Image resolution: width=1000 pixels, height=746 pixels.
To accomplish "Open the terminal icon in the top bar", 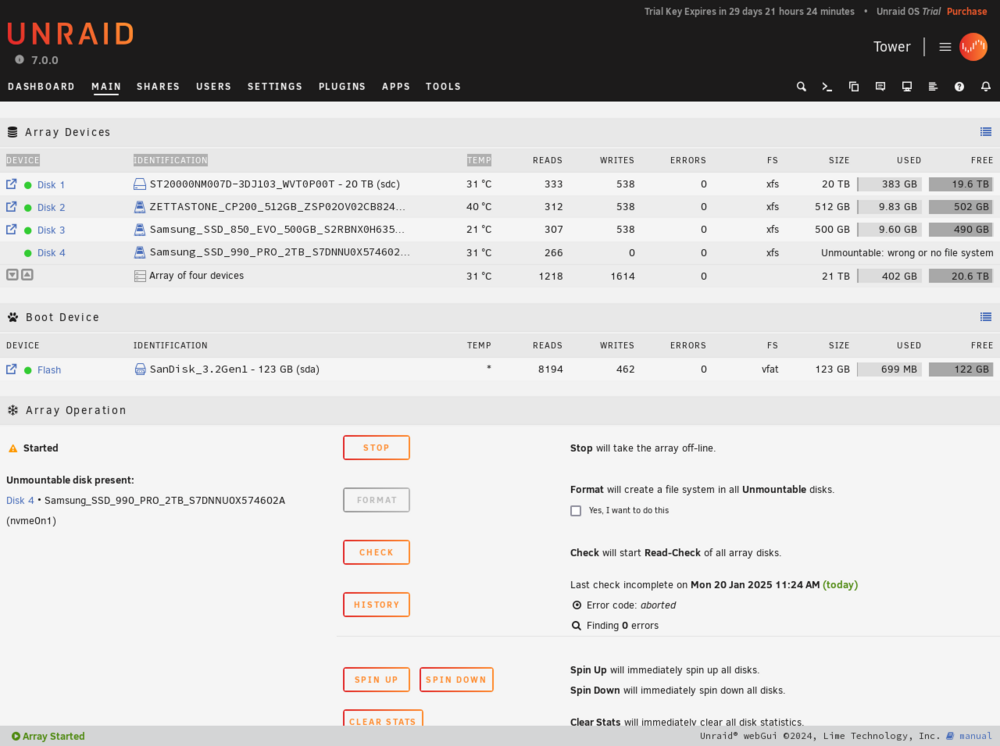I will point(827,87).
